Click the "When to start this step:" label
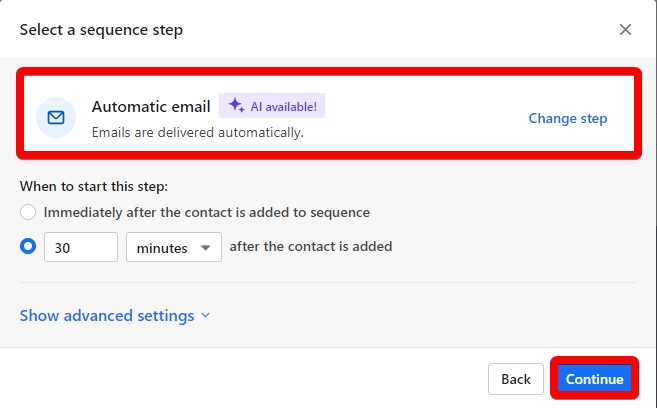This screenshot has width=657, height=408. [93, 186]
